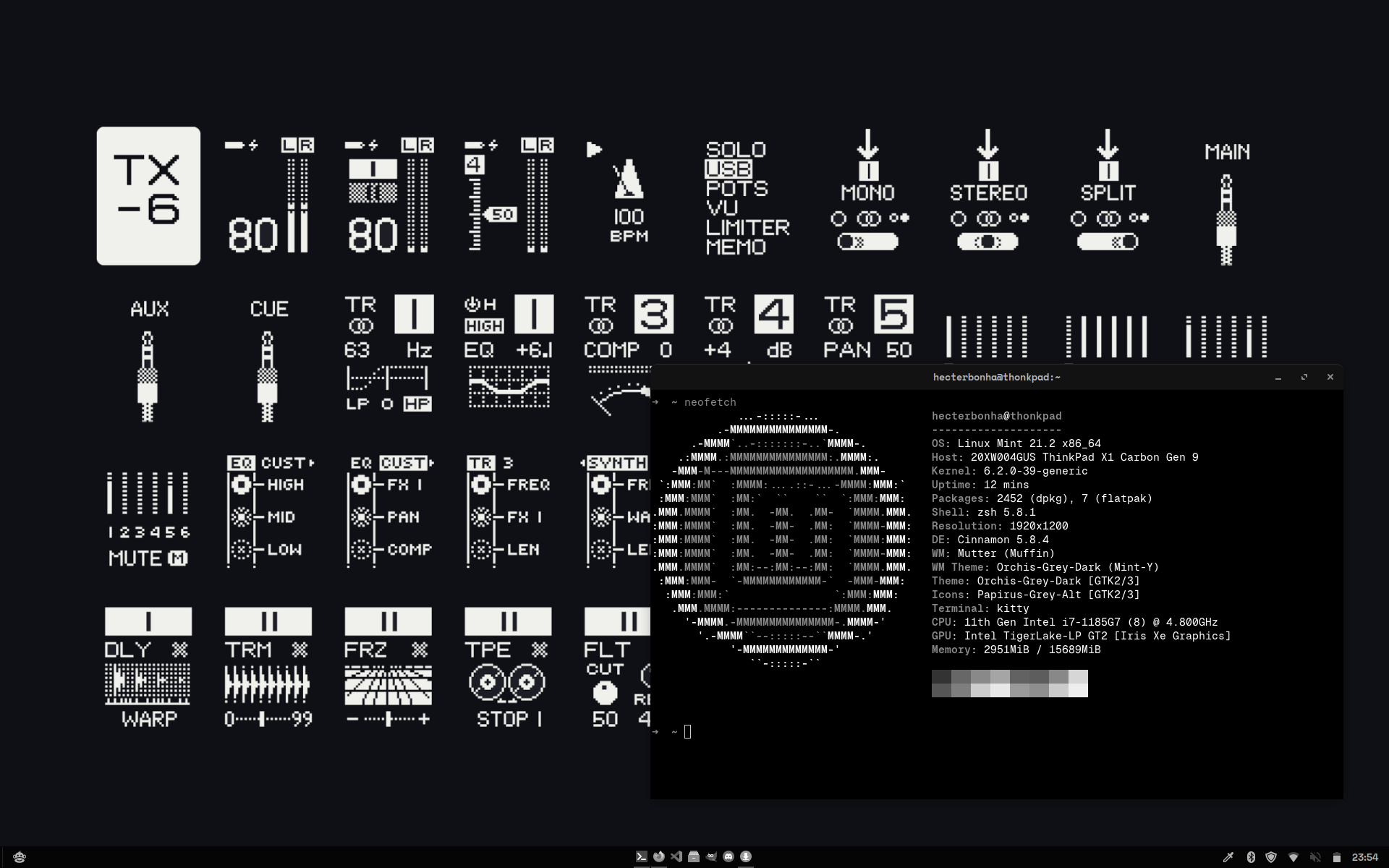Screen dimensions: 1389x868
Task: Close the neofetch terminal window
Action: (x=1330, y=377)
